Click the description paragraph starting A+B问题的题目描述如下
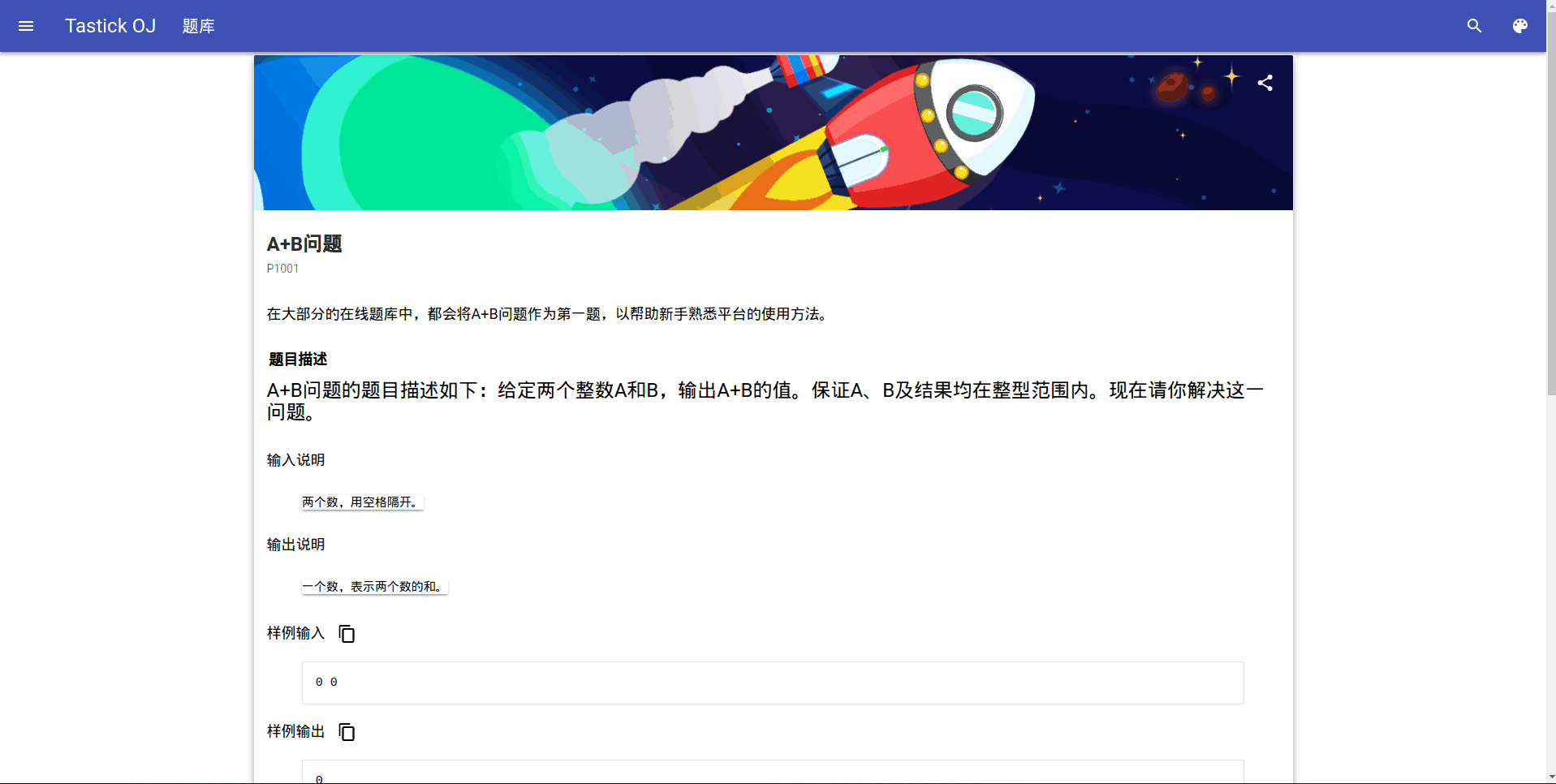1556x784 pixels. (x=765, y=401)
